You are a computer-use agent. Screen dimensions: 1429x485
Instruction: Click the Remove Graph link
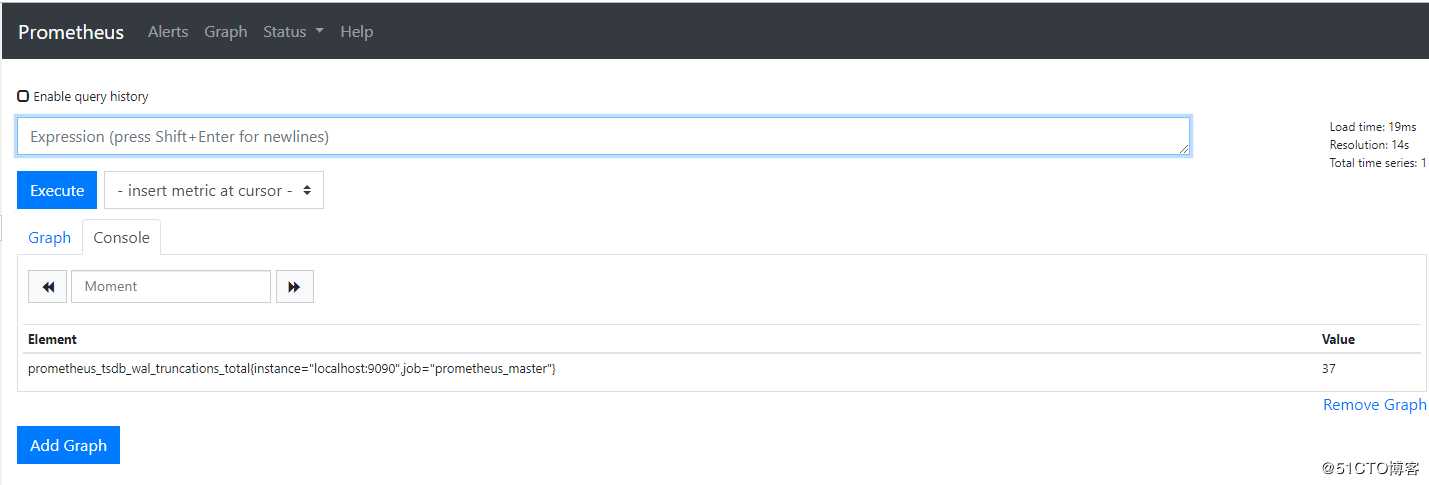click(x=1375, y=404)
